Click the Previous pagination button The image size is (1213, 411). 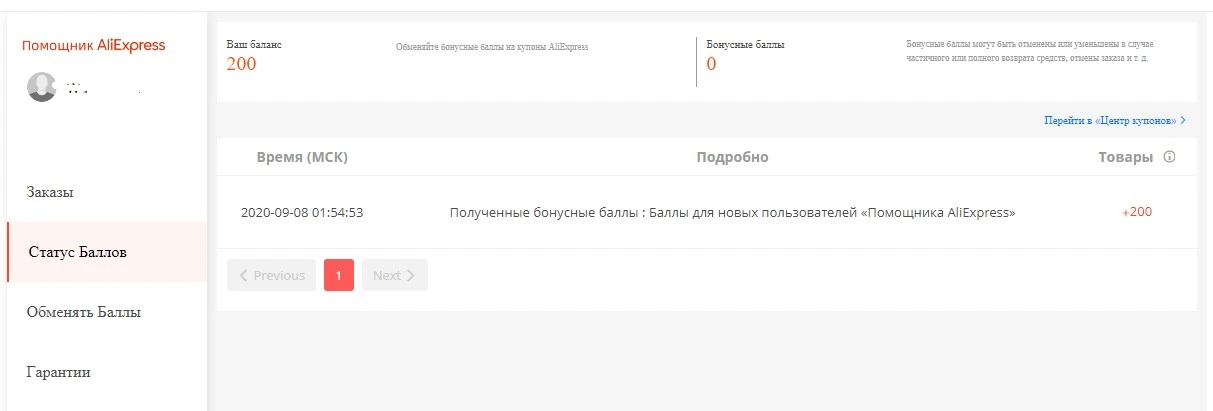pos(272,275)
